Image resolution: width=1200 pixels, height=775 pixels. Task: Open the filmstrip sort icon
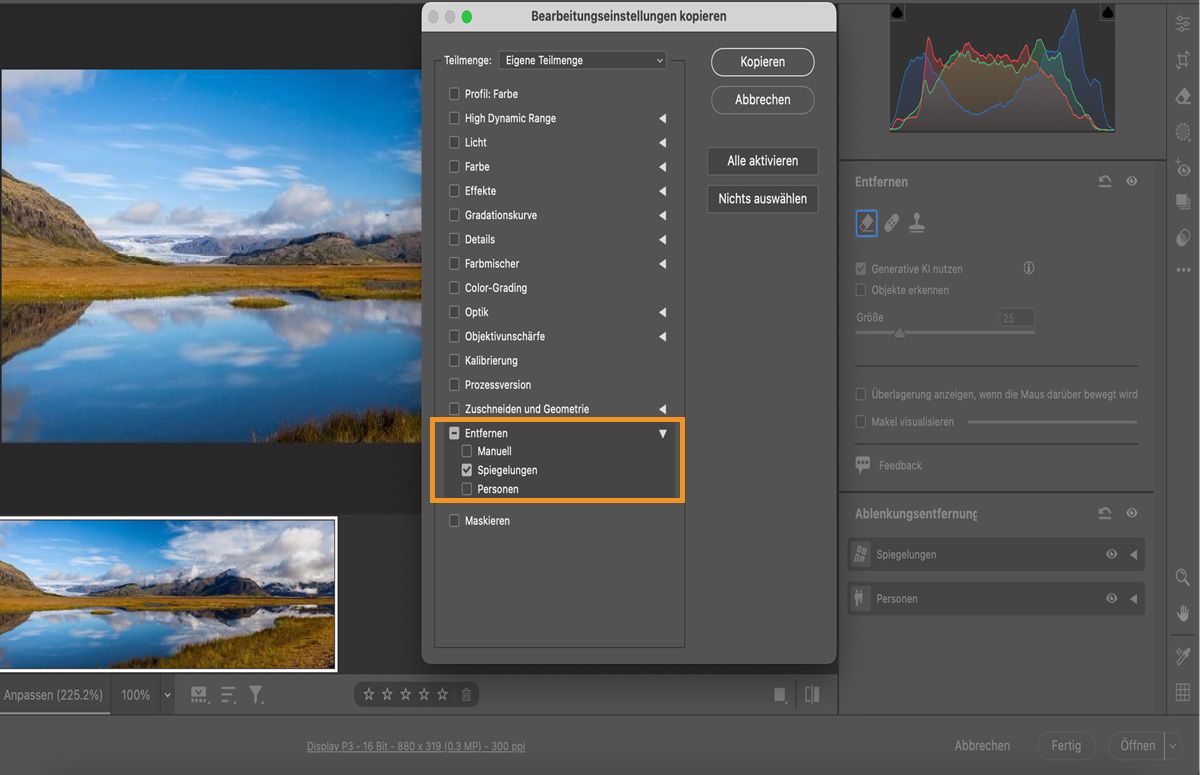pyautogui.click(x=228, y=694)
